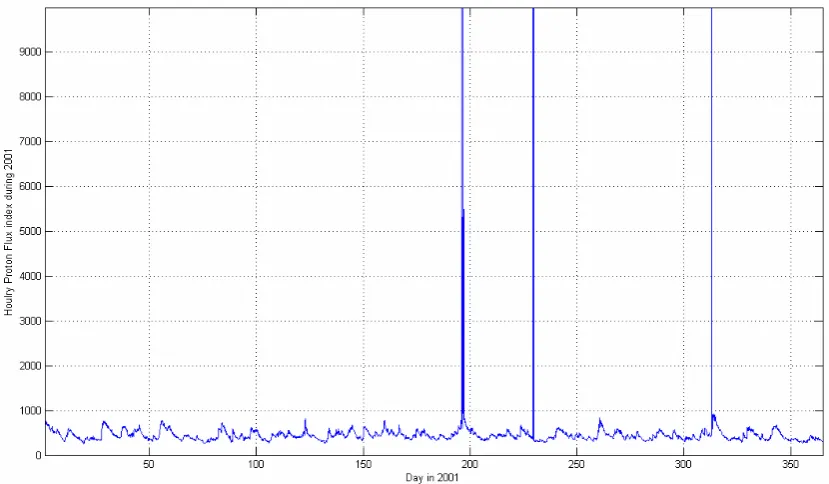Click the x-axis label "Day in 2001"
The image size is (829, 484).
pos(432,478)
